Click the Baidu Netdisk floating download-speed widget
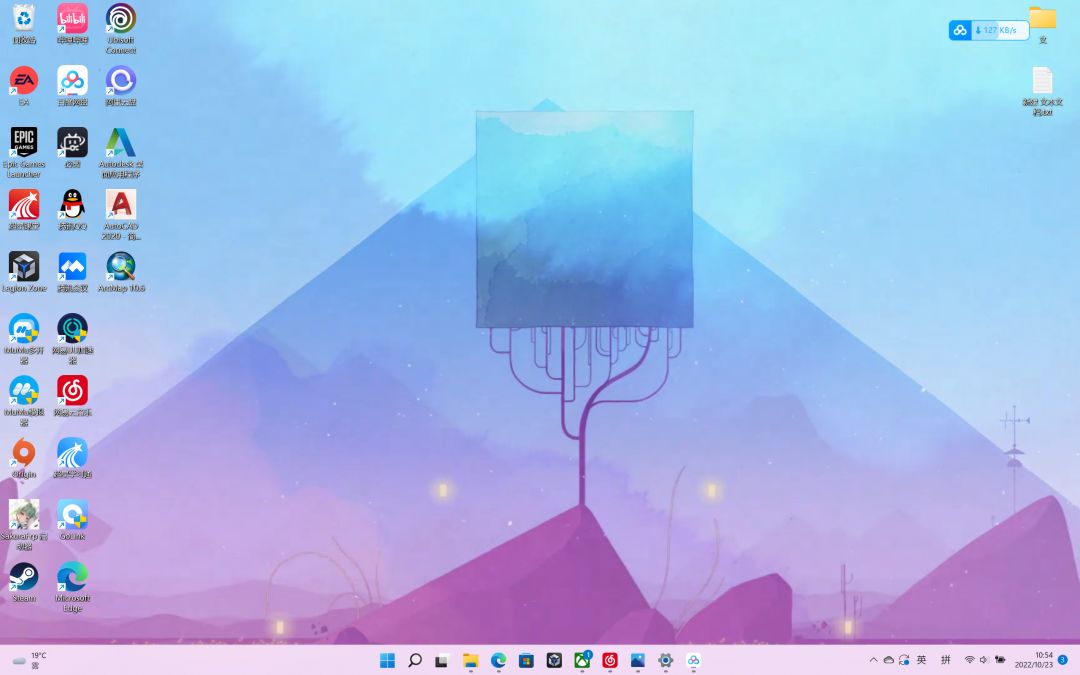Image resolution: width=1080 pixels, height=675 pixels. click(x=988, y=30)
